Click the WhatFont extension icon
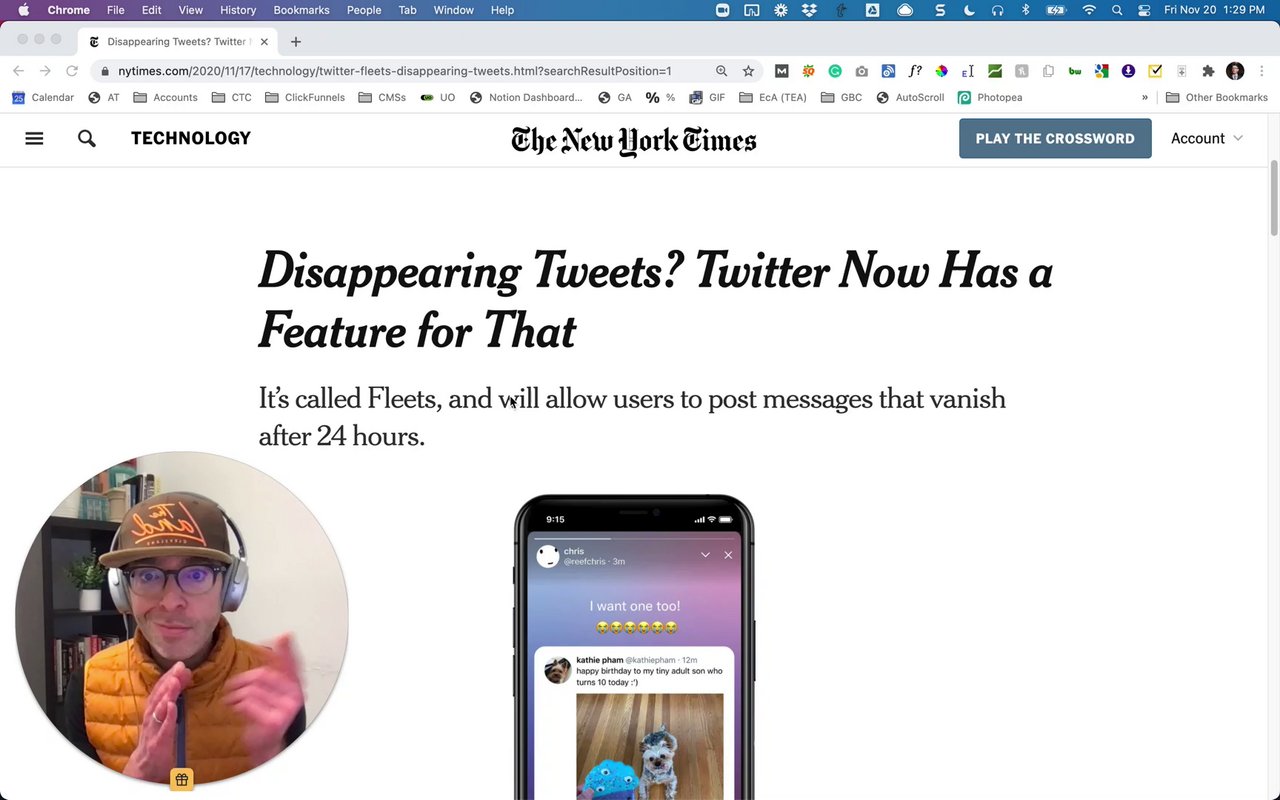The height and width of the screenshot is (800, 1280). click(x=915, y=71)
